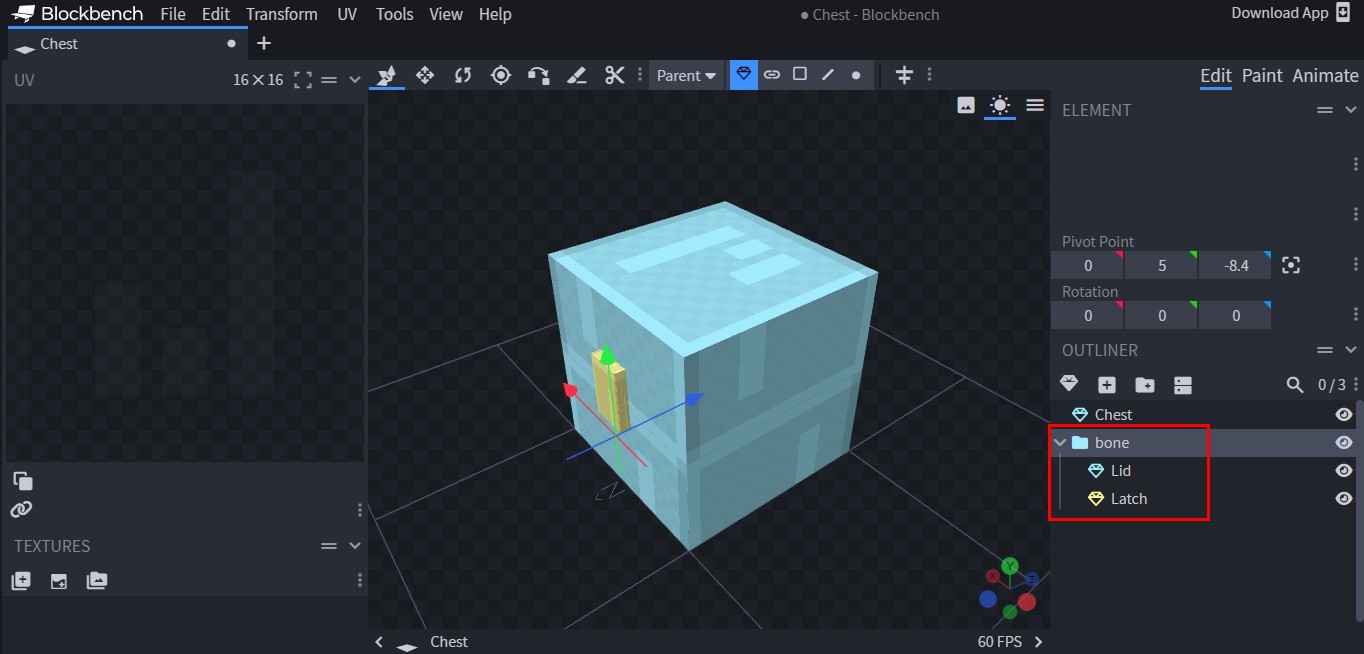
Task: Hide the bone group with its eye icon
Action: click(x=1344, y=443)
